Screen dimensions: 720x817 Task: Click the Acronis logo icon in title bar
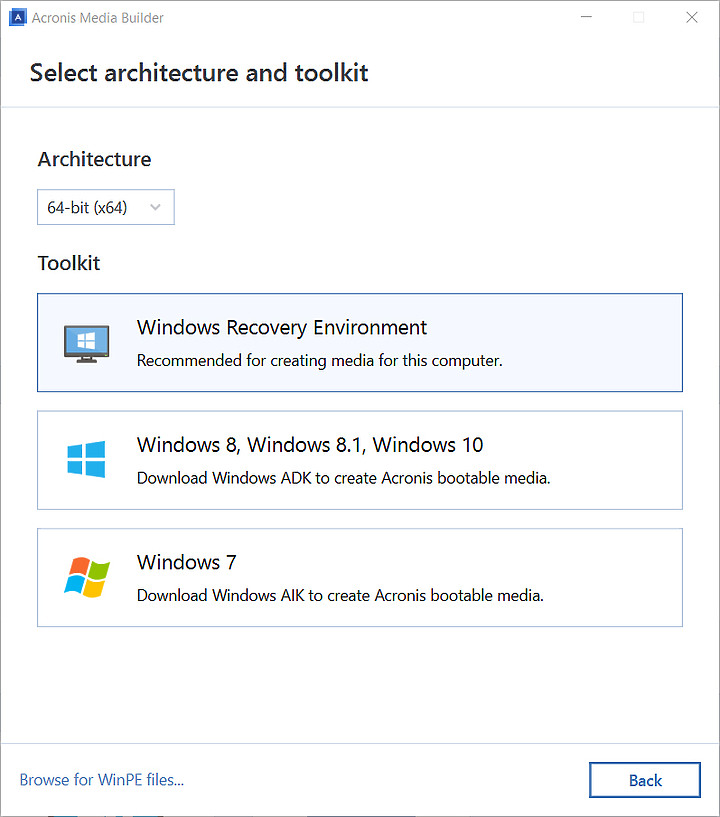point(17,17)
